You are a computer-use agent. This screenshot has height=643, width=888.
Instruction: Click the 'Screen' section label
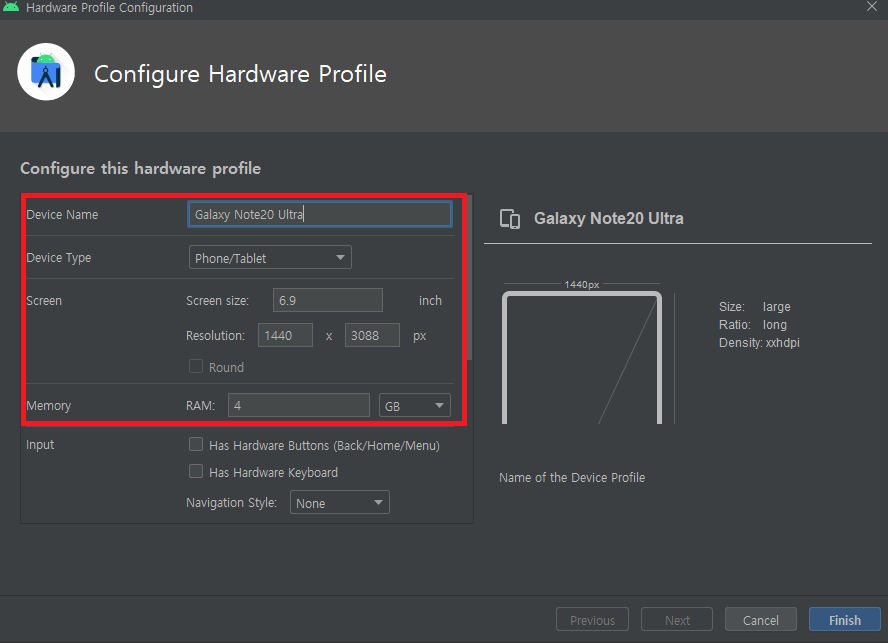[44, 301]
